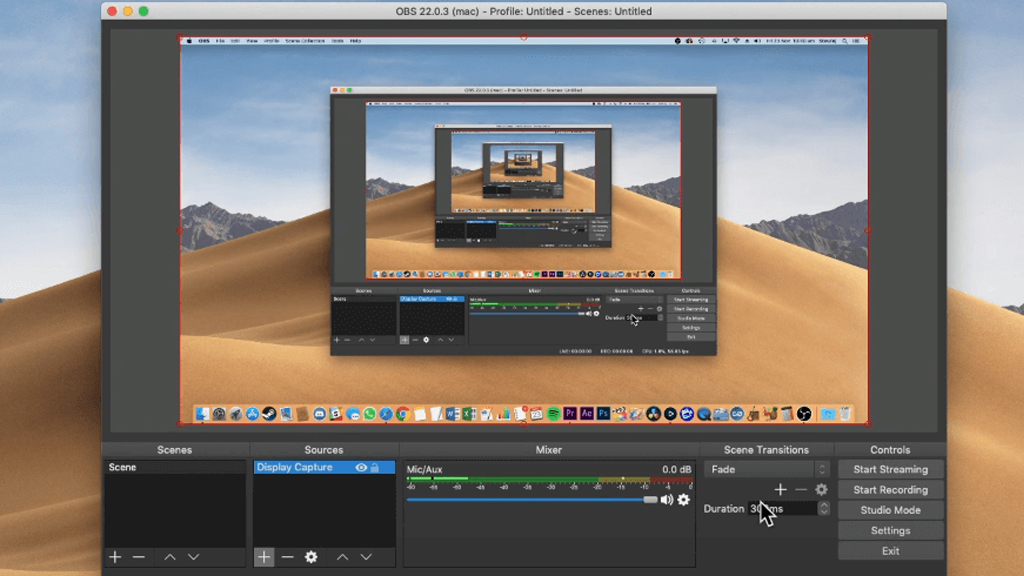Viewport: 1024px width, 576px height.
Task: Open source properties via the Sources gear icon
Action: tap(311, 557)
